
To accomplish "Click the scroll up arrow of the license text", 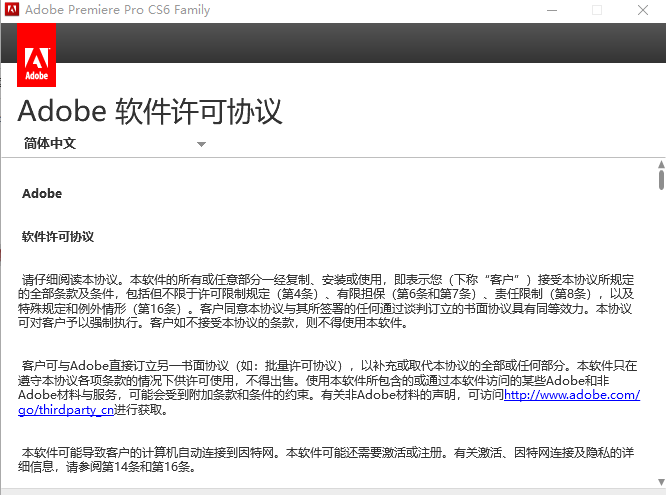I will [661, 164].
